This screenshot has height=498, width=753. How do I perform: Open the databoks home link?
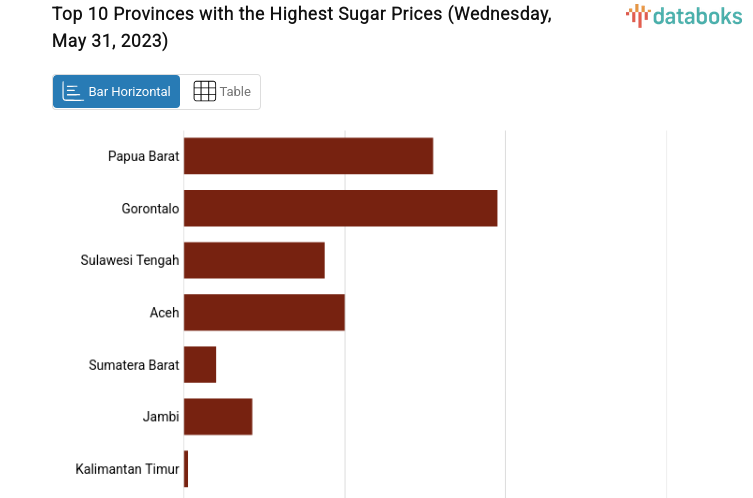pos(683,15)
